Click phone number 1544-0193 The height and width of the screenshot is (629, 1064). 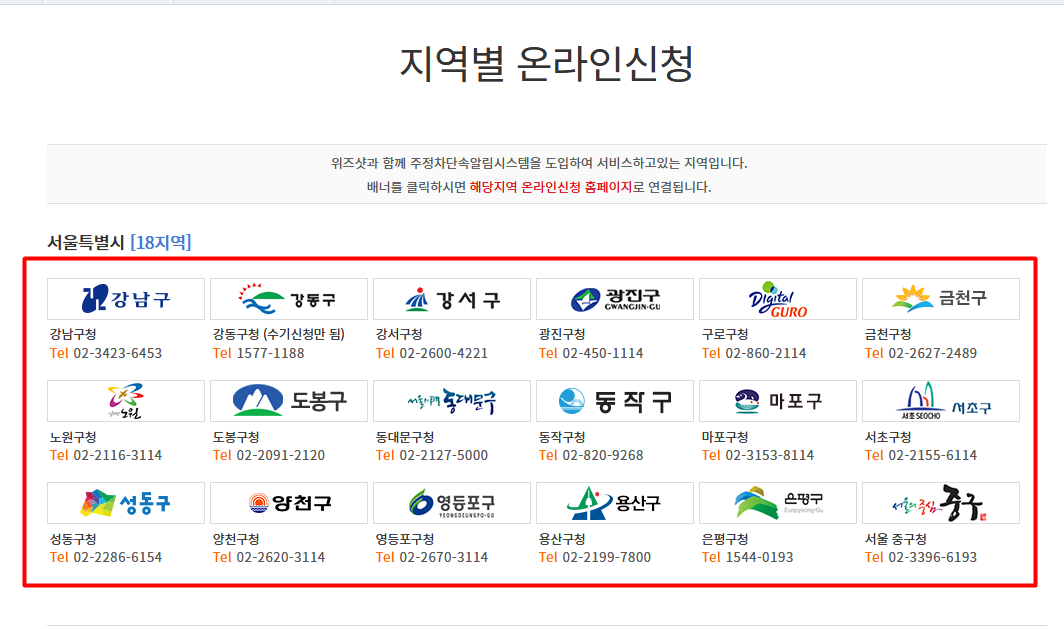759,557
